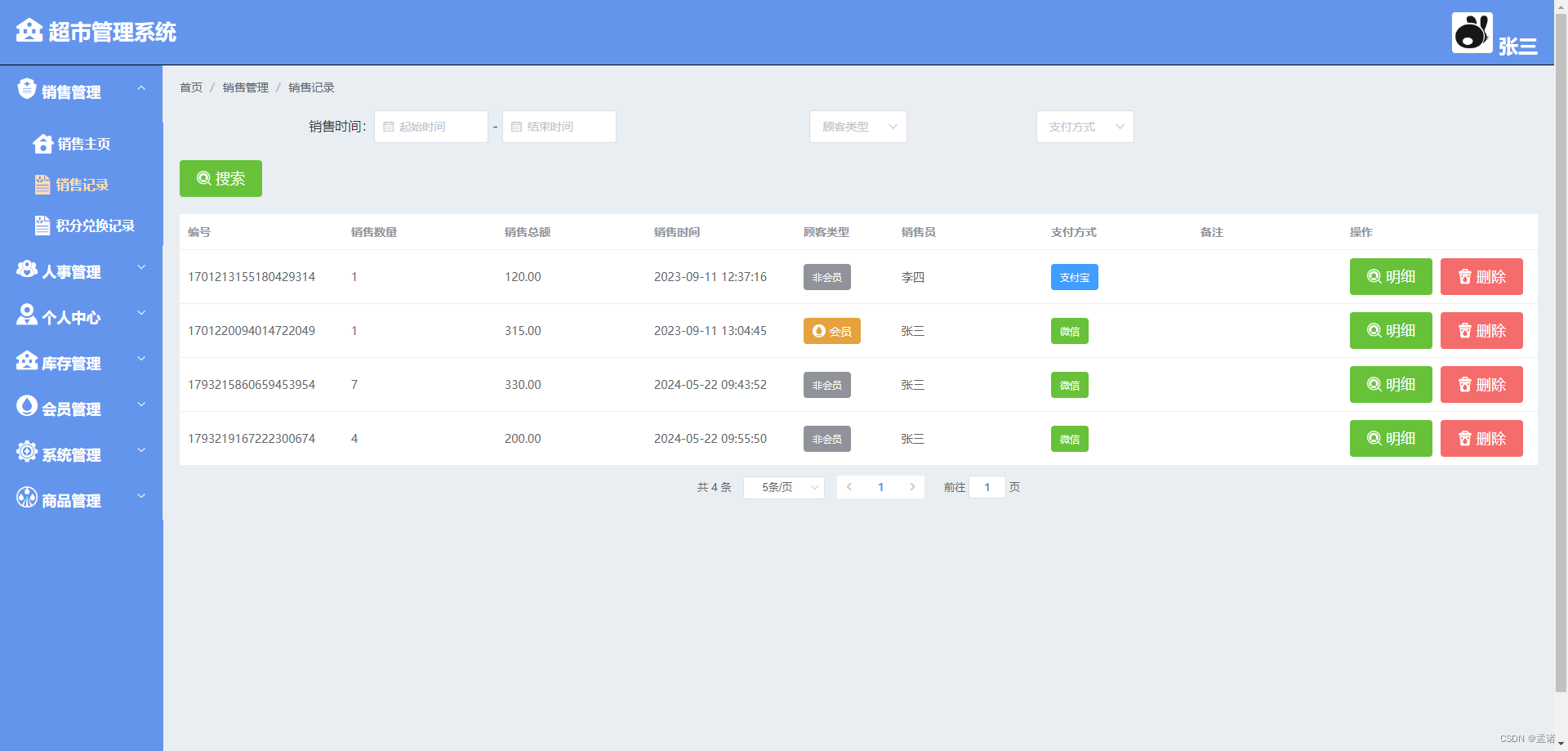Click 删除 for the 120.00 sale
This screenshot has height=751, width=1568.
[x=1481, y=276]
